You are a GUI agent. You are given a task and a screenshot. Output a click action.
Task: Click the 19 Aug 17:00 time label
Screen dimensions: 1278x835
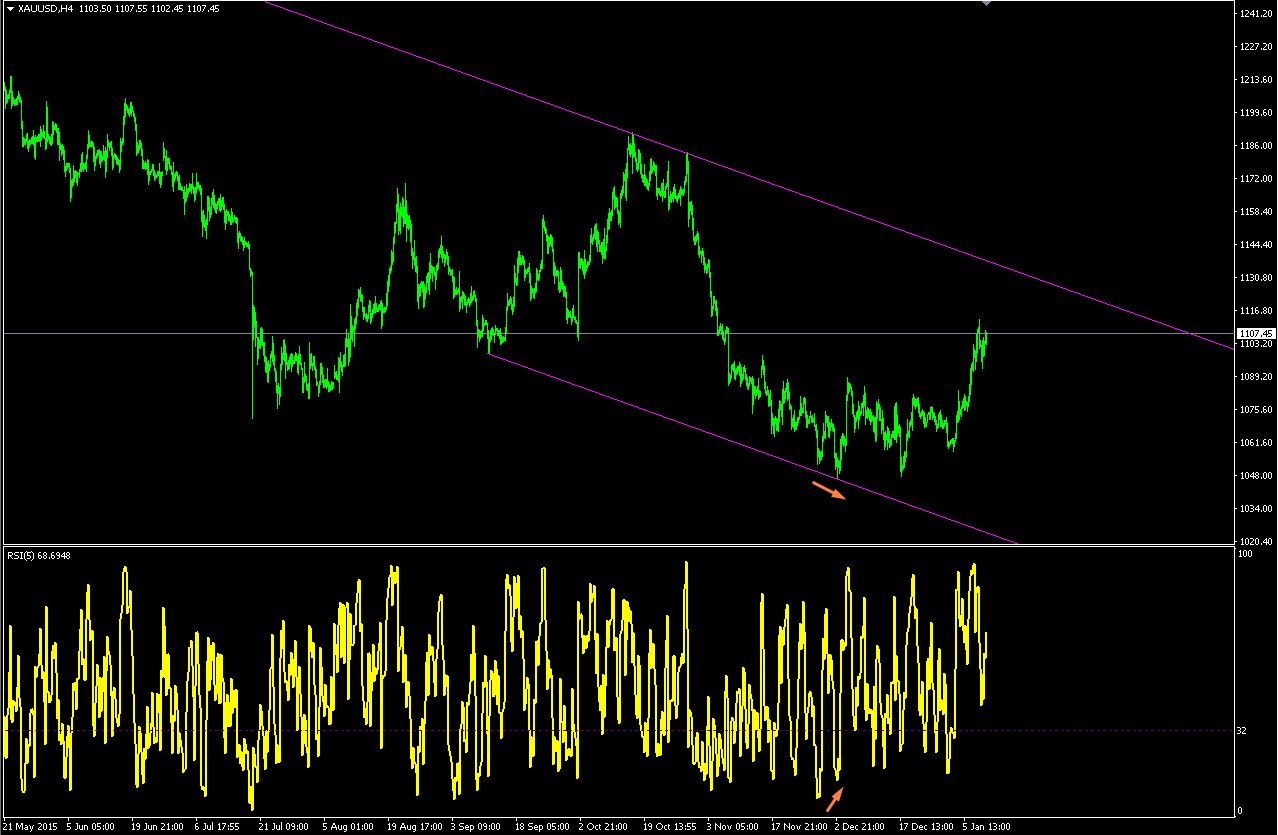click(x=414, y=827)
